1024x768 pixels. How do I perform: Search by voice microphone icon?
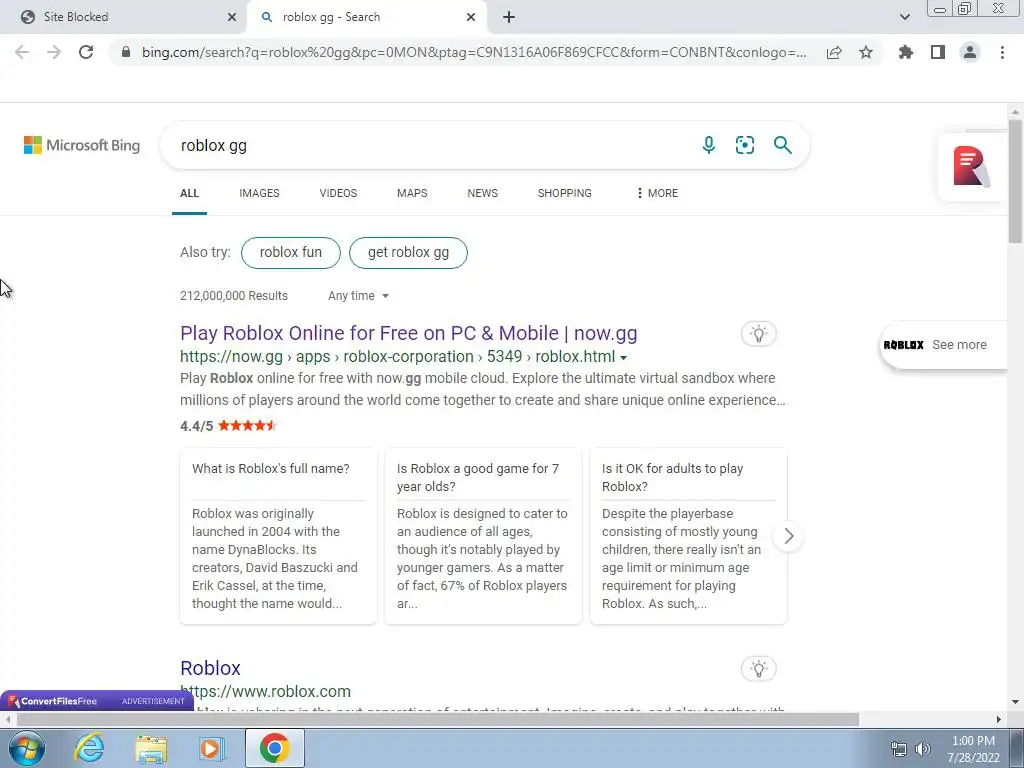(x=709, y=145)
